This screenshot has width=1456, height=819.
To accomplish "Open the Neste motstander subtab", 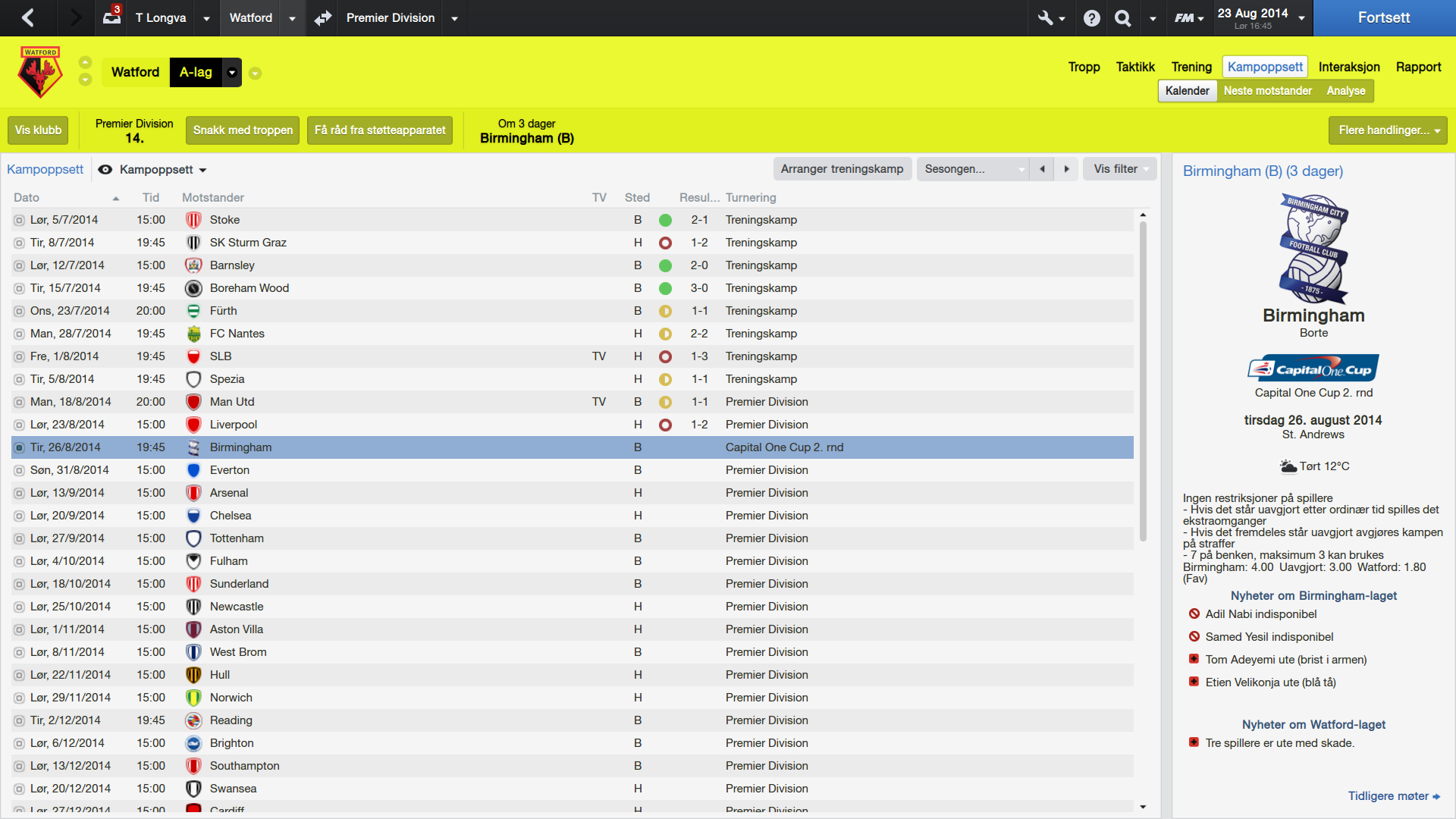I will pyautogui.click(x=1267, y=91).
